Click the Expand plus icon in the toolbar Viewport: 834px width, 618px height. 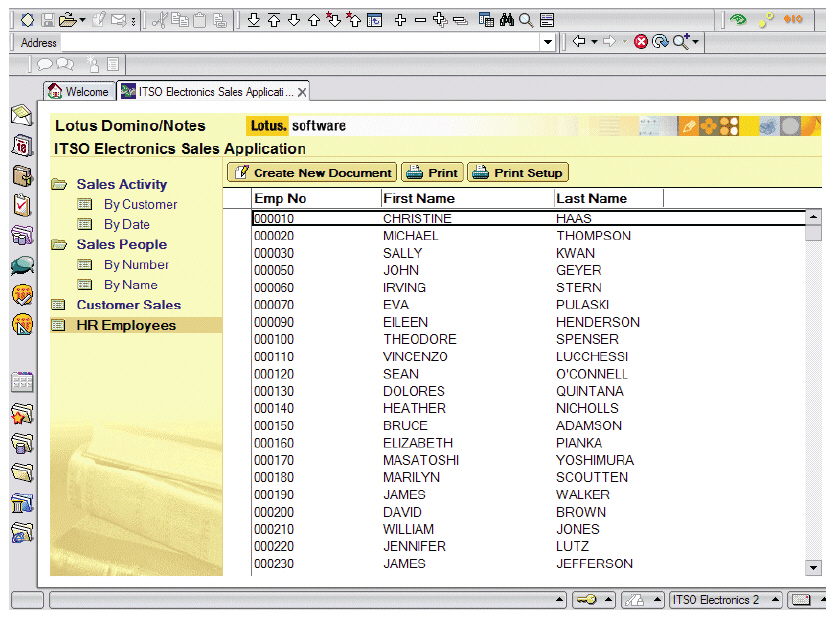pos(401,20)
